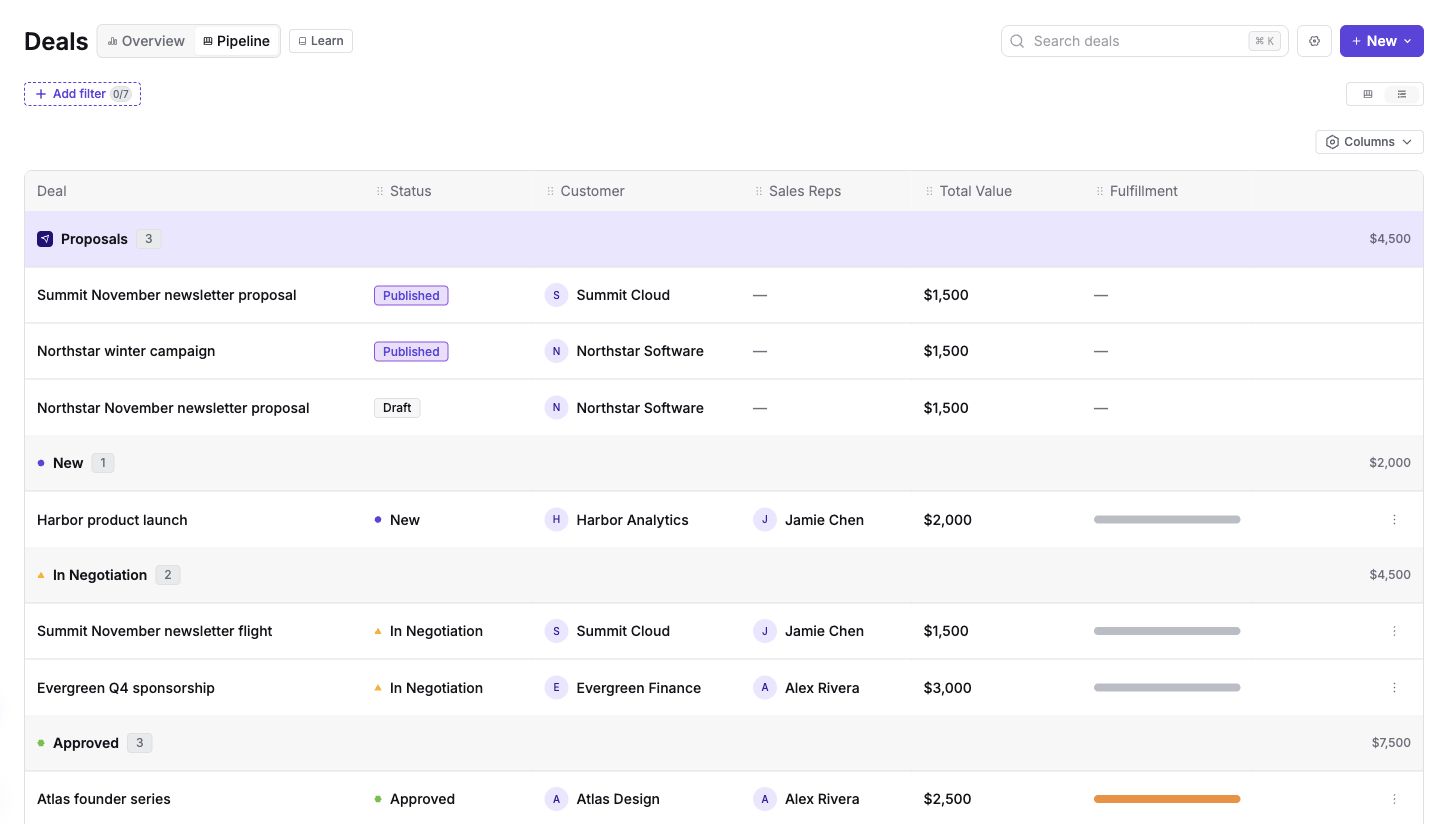Screen dimensions: 1448x824
Task: Click the $3,000 total value cell
Action: (x=947, y=688)
